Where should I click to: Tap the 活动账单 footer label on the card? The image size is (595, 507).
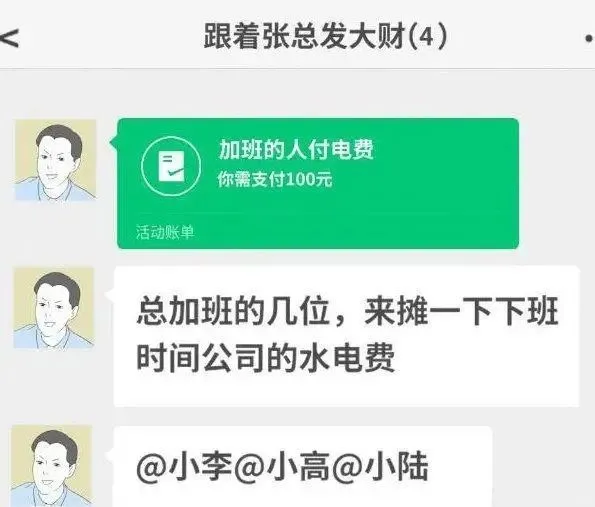coord(165,232)
